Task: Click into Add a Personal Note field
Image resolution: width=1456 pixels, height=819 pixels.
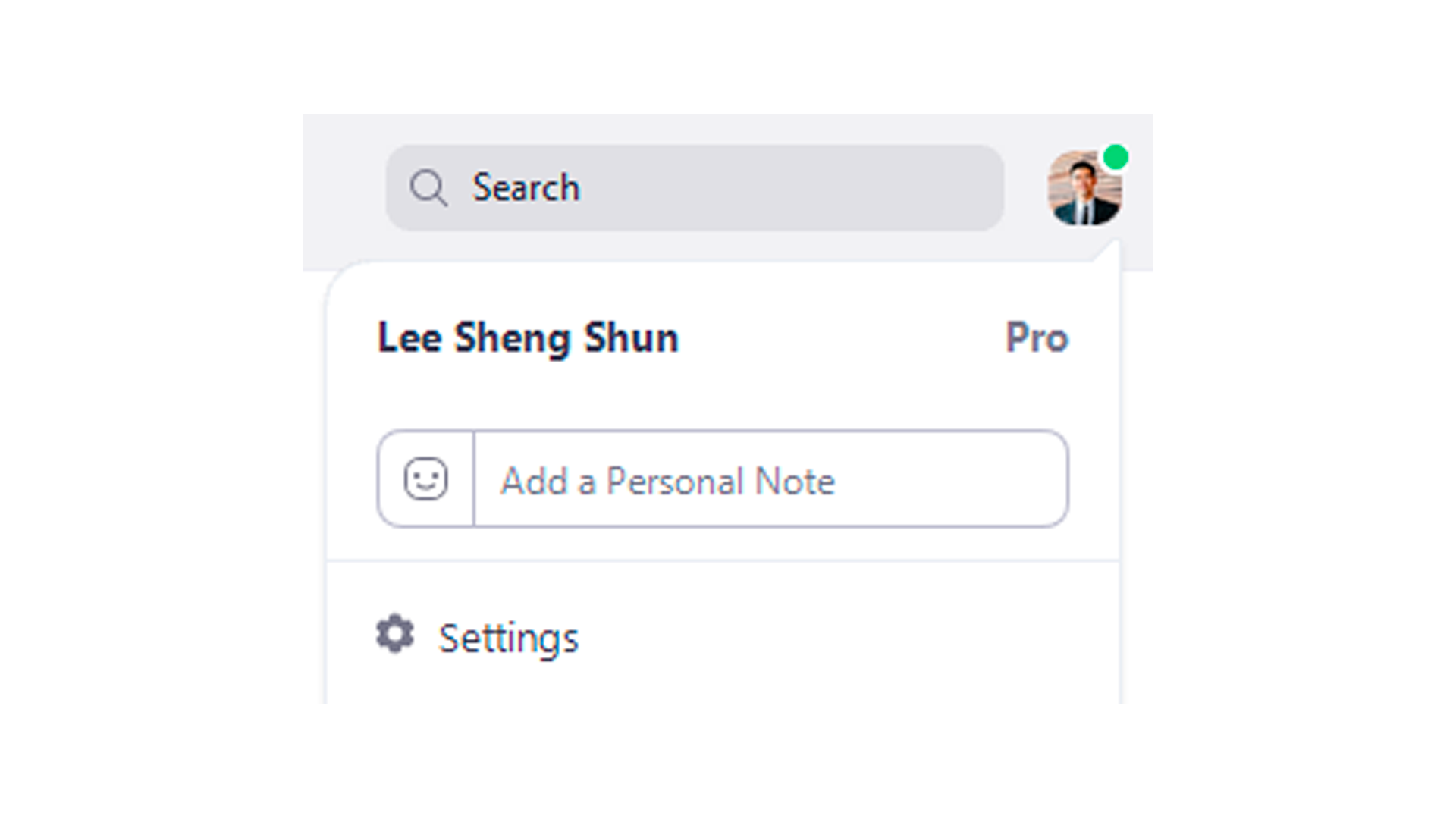Action: tap(770, 479)
